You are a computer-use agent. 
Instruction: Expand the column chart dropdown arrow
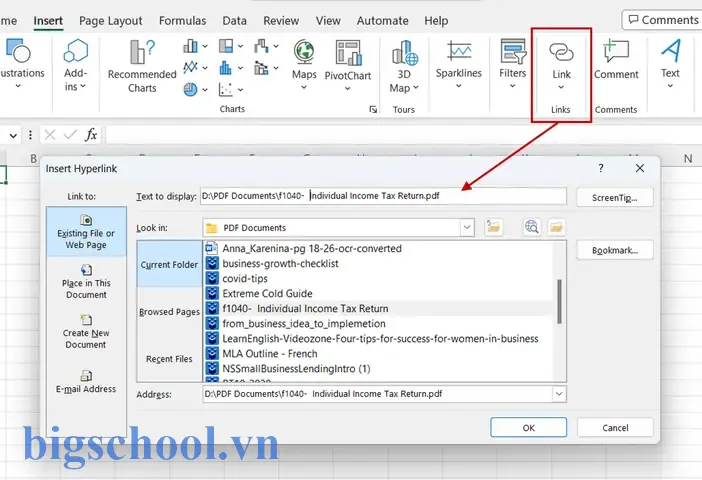pyautogui.click(x=205, y=46)
